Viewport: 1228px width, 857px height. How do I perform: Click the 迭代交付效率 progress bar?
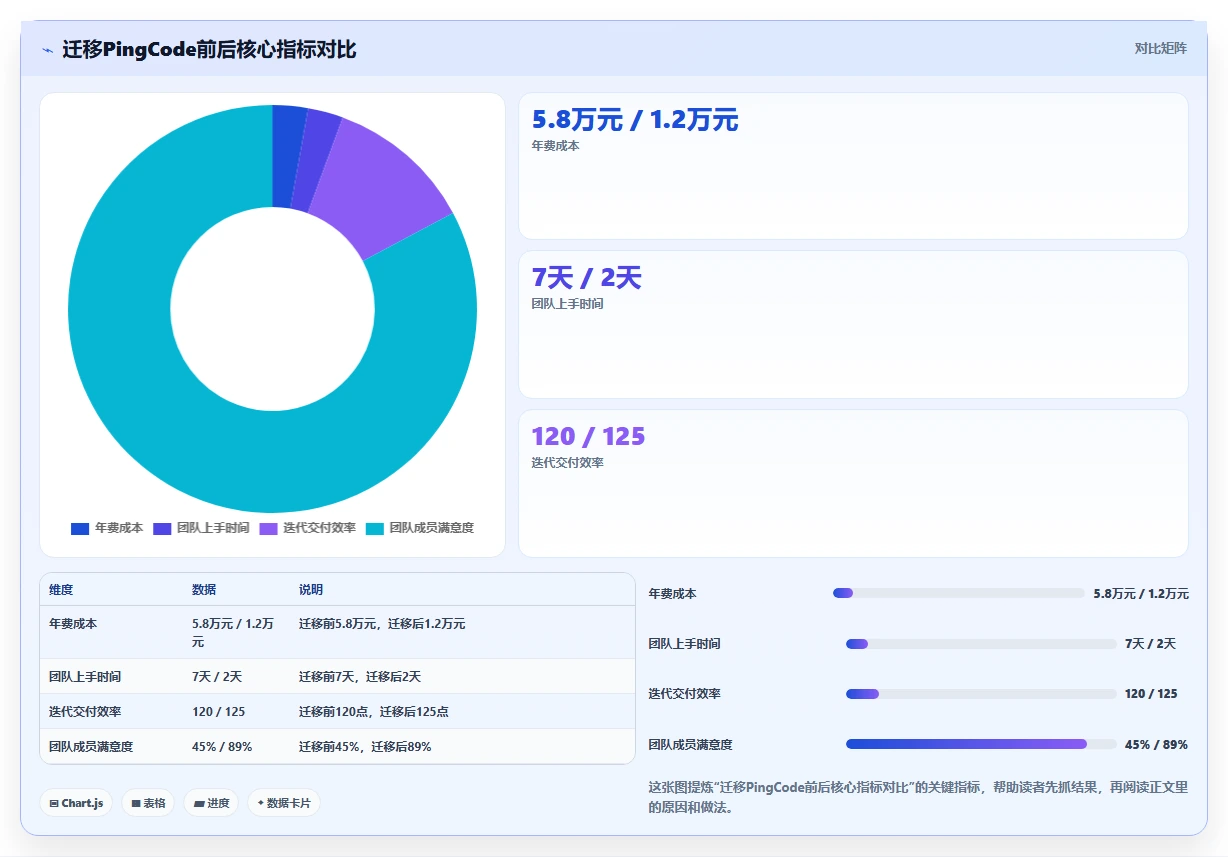point(981,694)
